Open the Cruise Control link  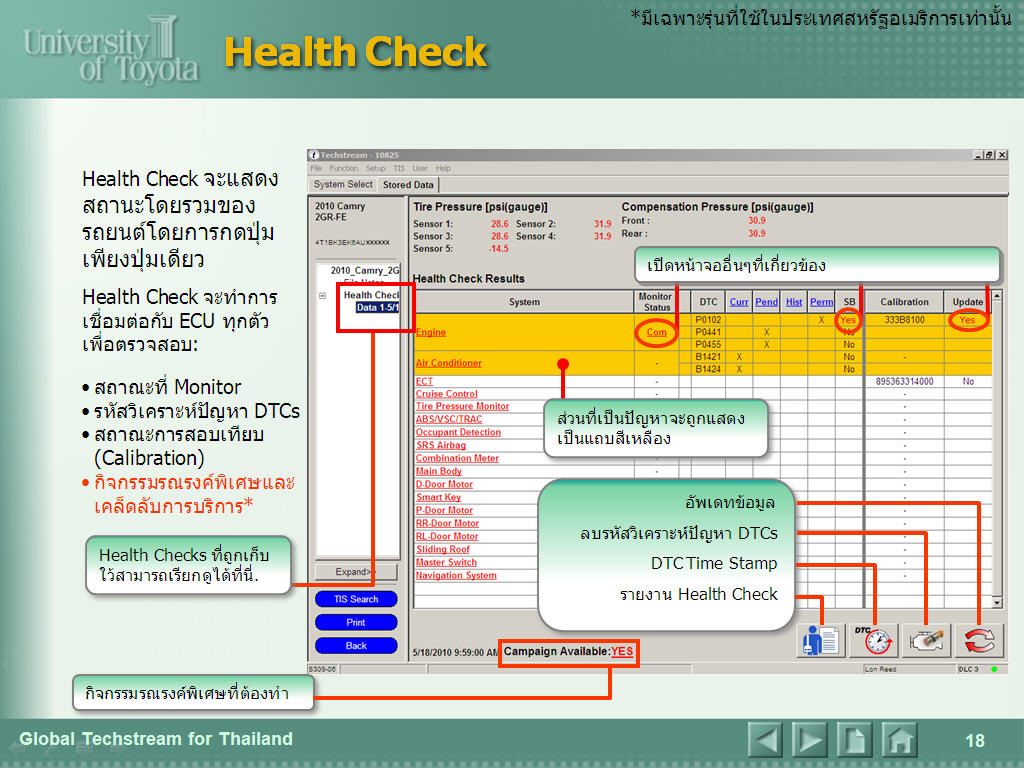(447, 394)
